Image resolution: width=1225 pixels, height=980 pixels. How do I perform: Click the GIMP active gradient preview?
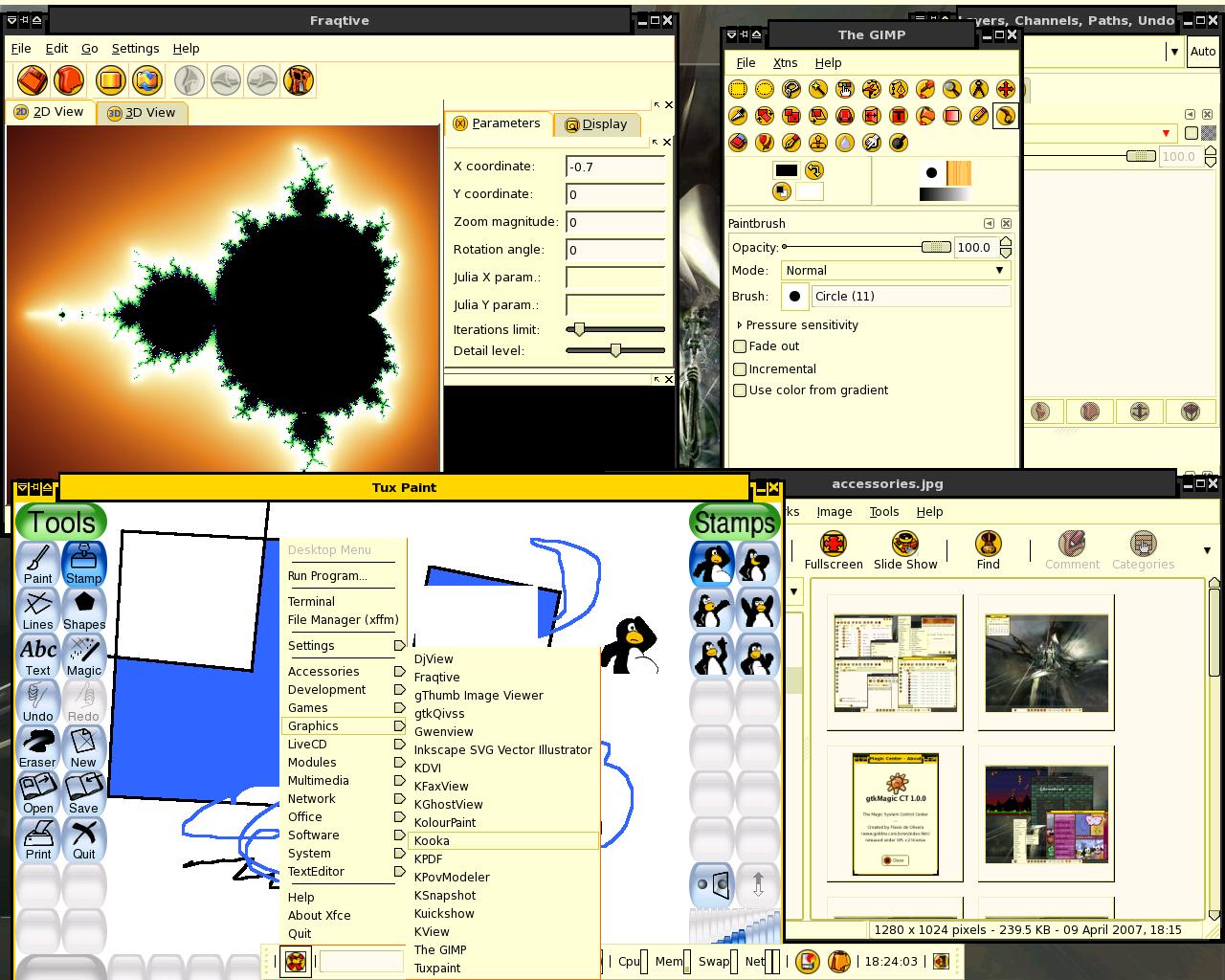[947, 194]
